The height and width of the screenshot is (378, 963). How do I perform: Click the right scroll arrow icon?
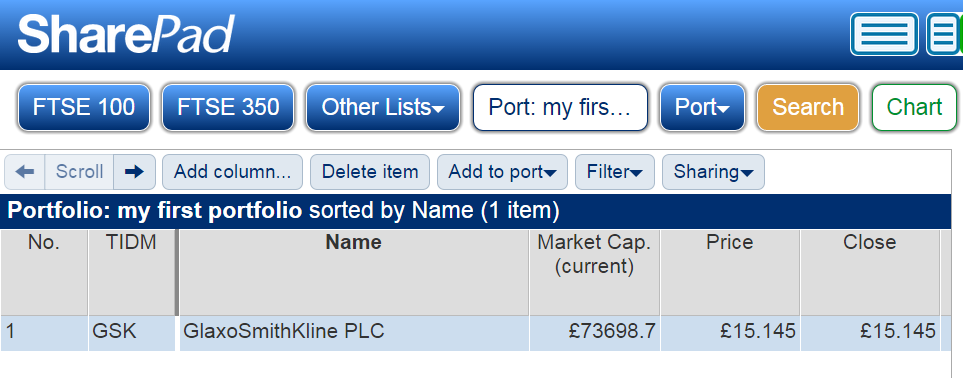[135, 171]
